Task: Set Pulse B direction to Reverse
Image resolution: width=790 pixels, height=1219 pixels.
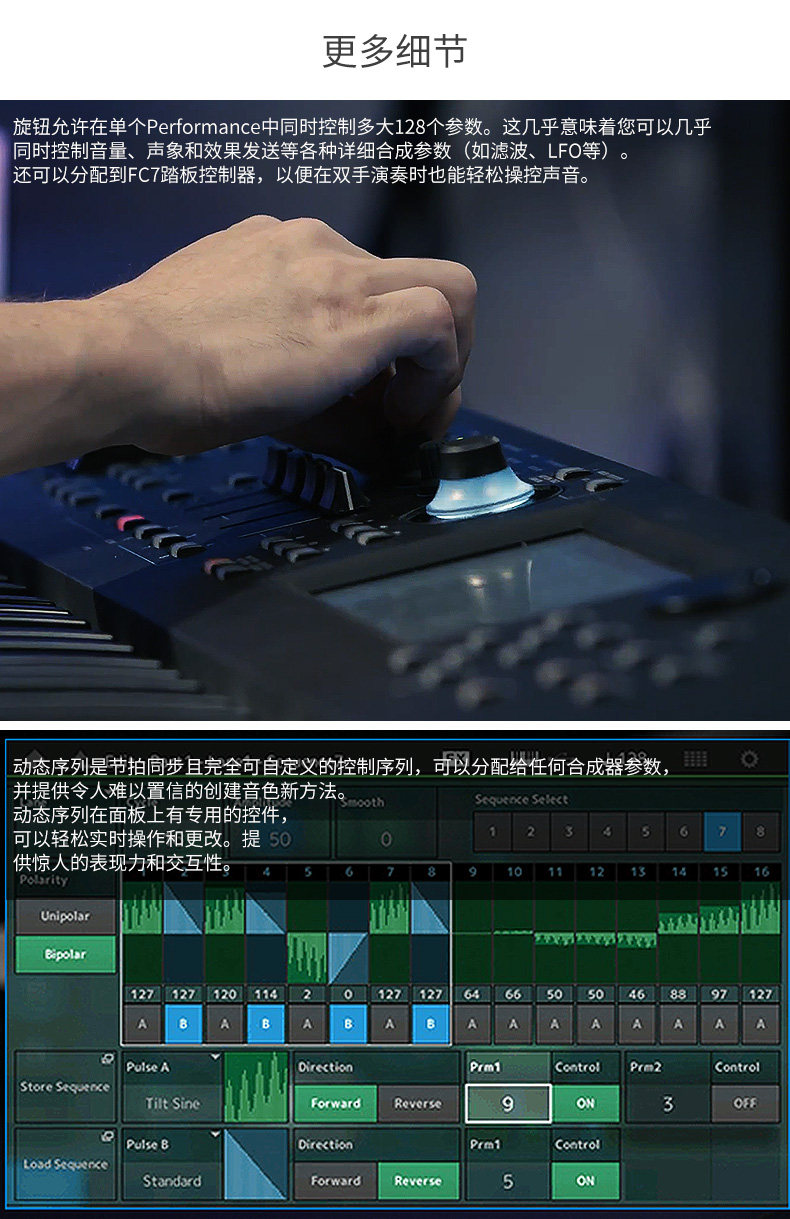Action: pos(418,1180)
